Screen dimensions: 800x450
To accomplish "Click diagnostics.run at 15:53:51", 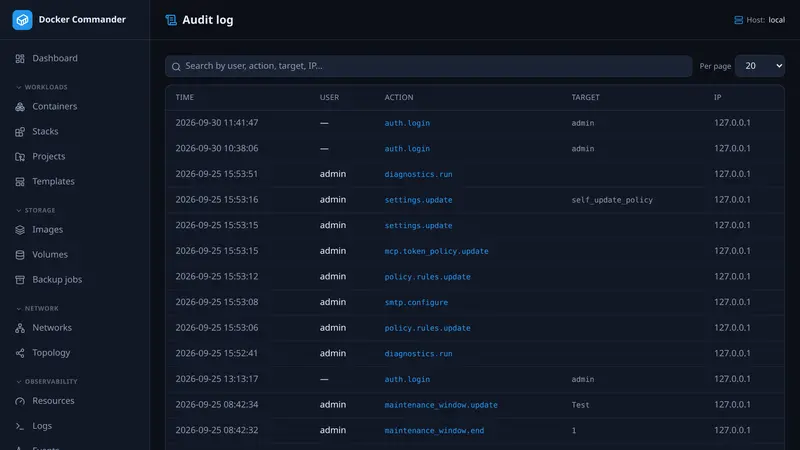I will [418, 174].
